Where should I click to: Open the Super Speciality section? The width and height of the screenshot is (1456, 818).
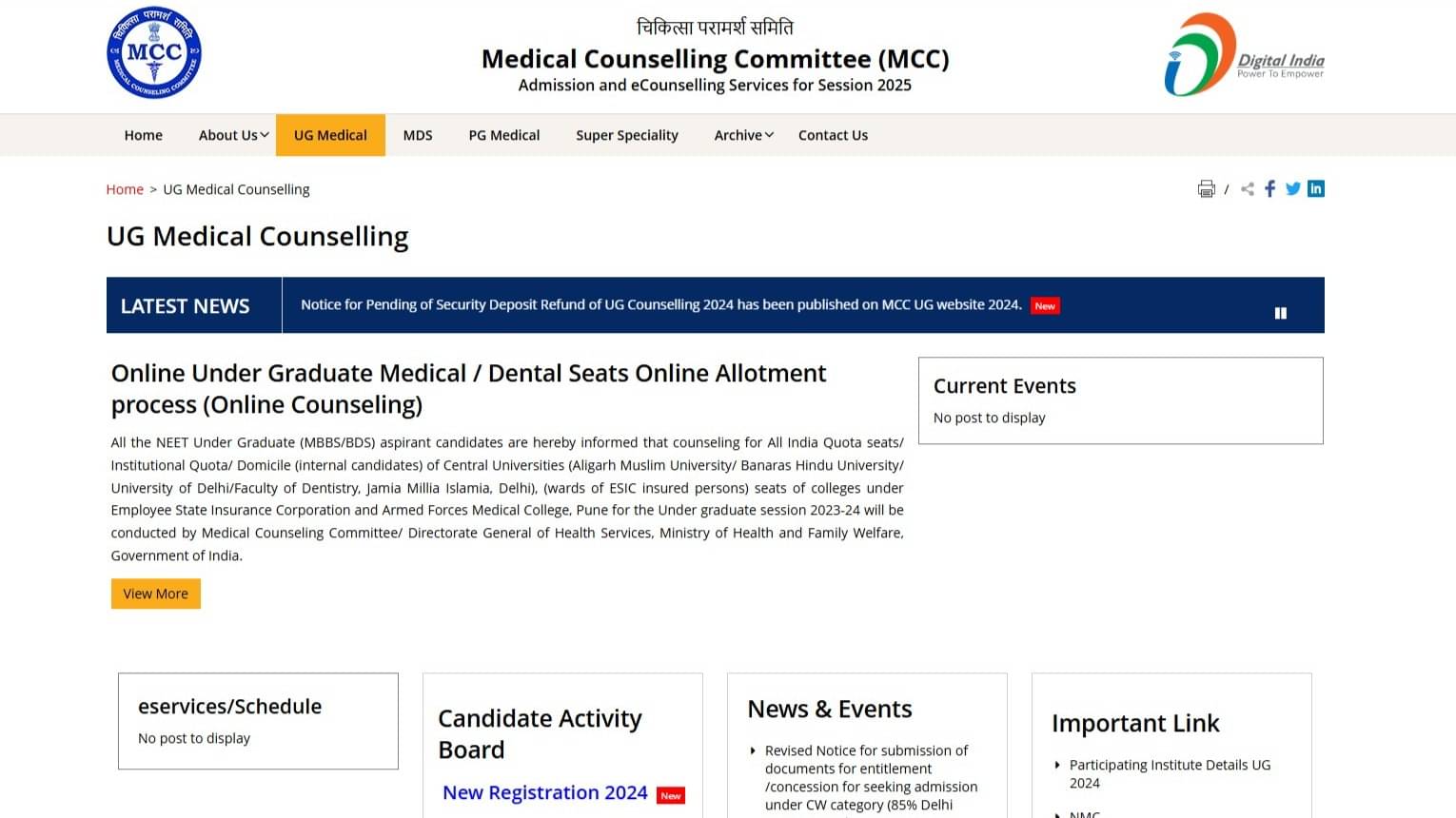627,134
